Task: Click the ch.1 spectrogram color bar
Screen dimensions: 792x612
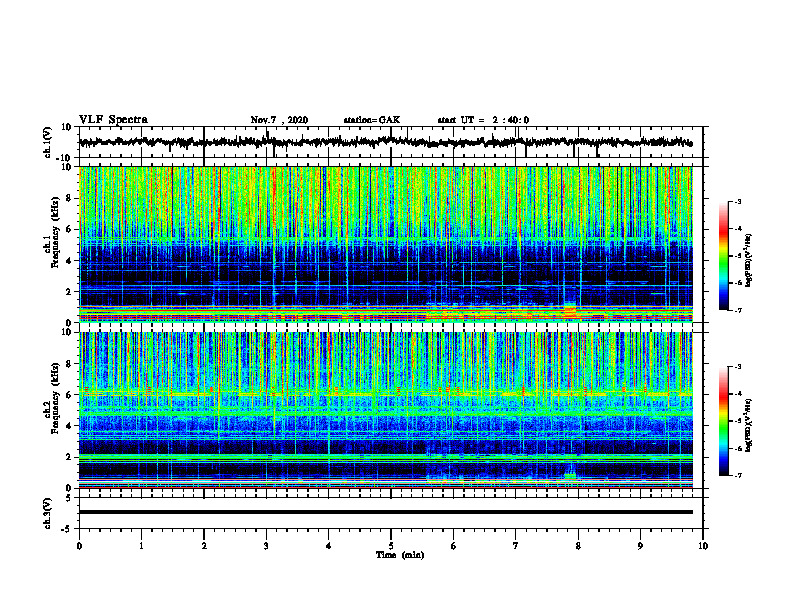Action: click(x=723, y=256)
